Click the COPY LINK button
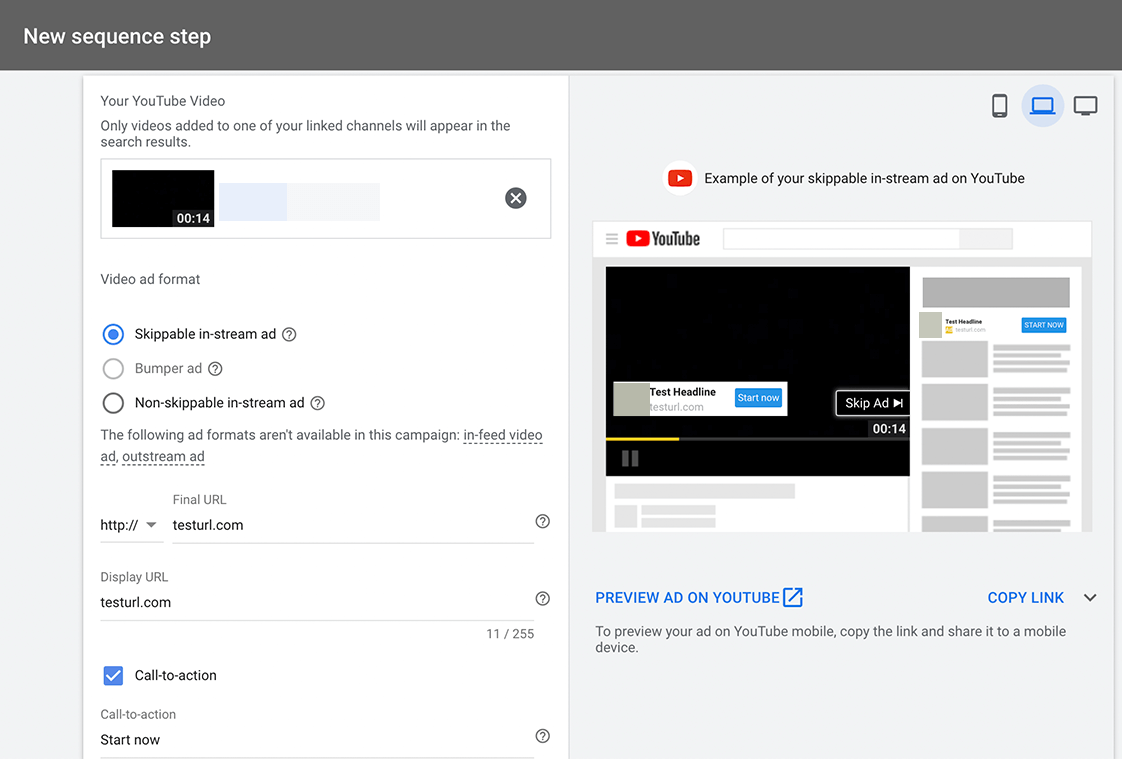The width and height of the screenshot is (1122, 759). pos(1025,597)
